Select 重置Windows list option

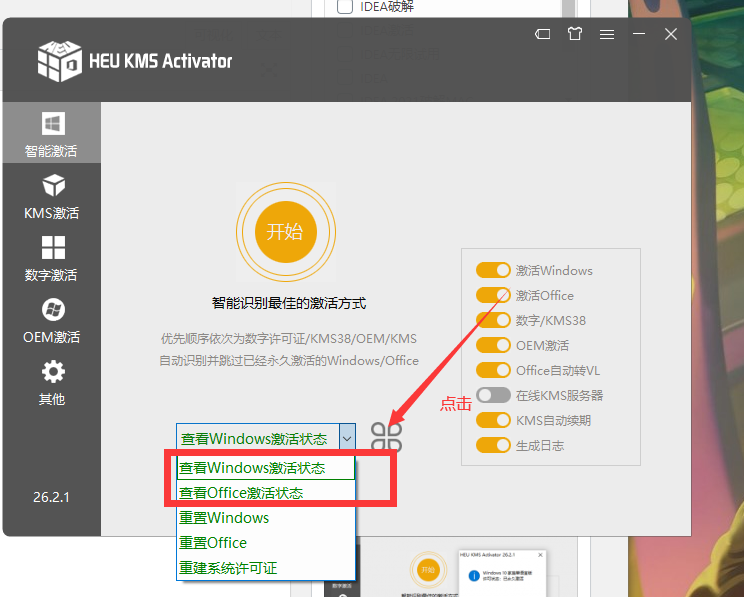[x=266, y=518]
